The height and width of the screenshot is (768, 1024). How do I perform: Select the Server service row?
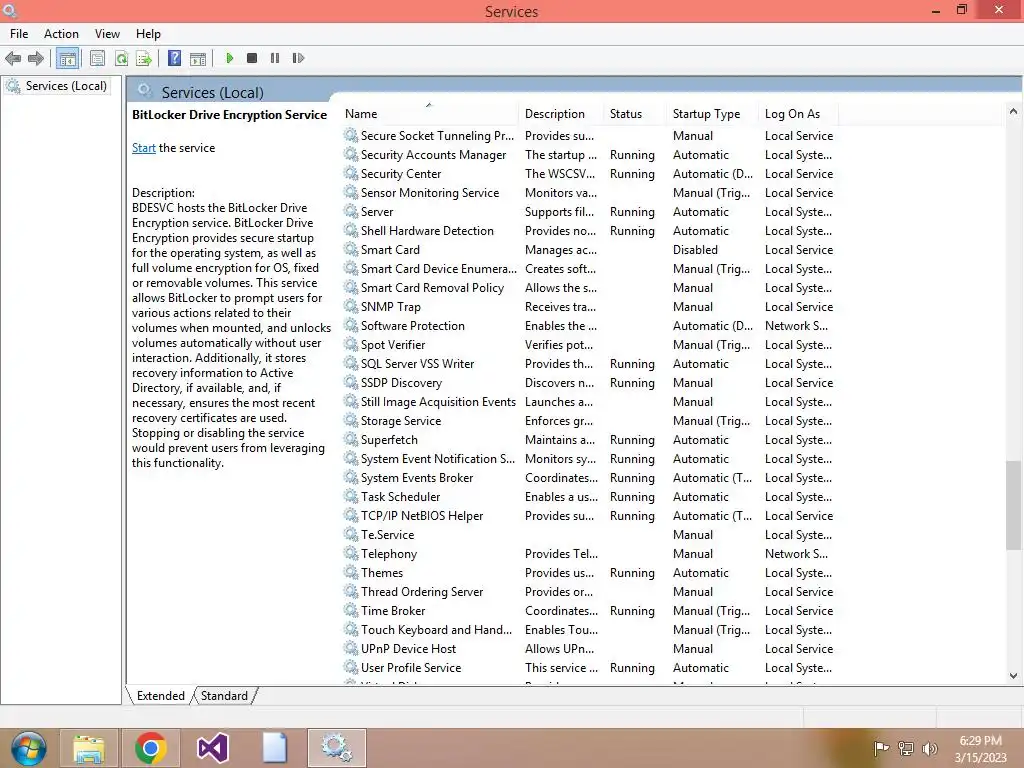[589, 212]
